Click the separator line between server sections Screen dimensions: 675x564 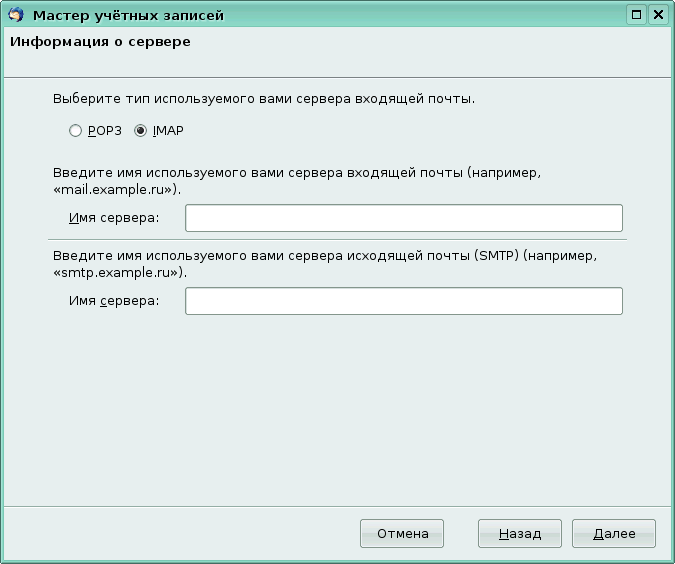click(337, 239)
